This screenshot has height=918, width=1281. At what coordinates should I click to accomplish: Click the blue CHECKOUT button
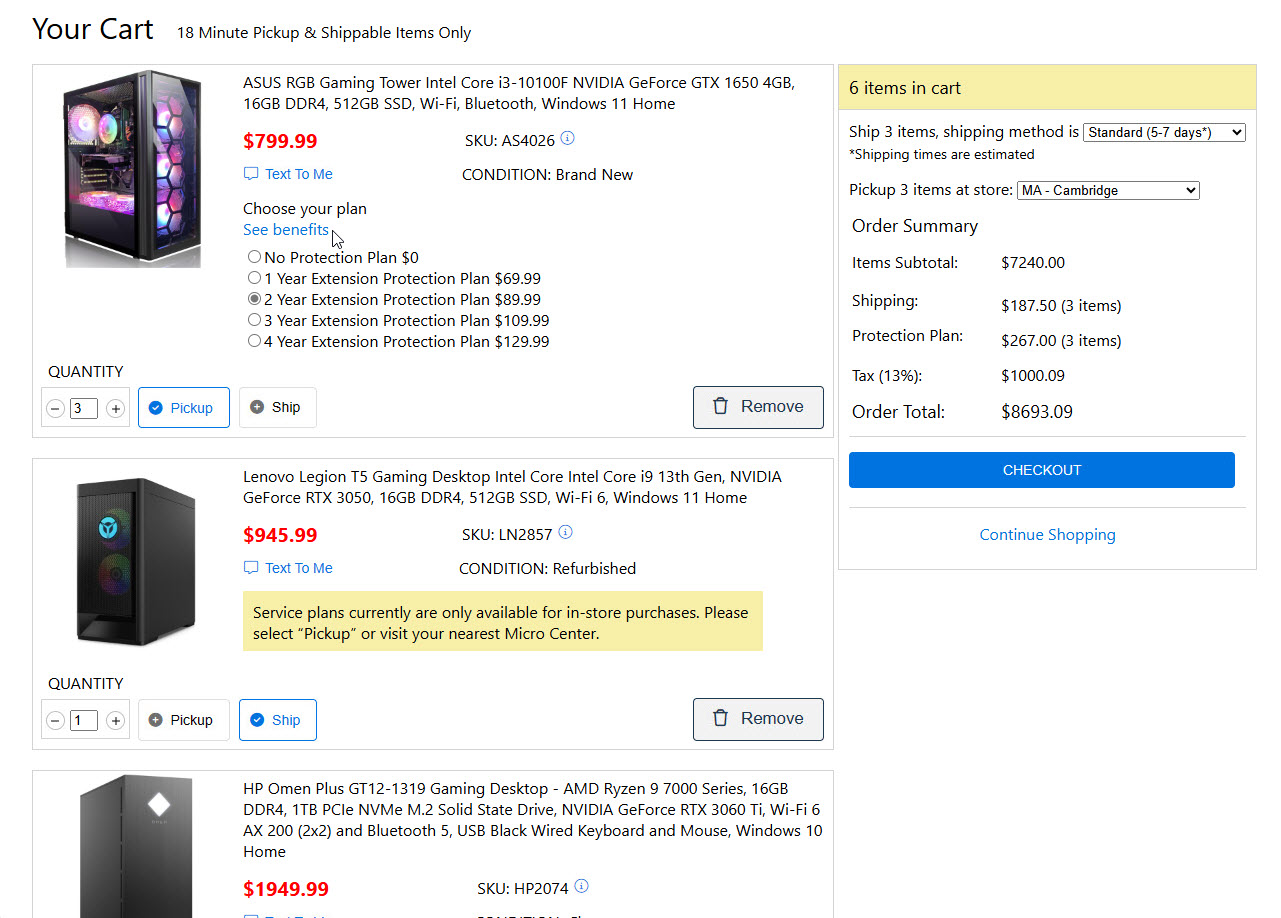(x=1041, y=470)
